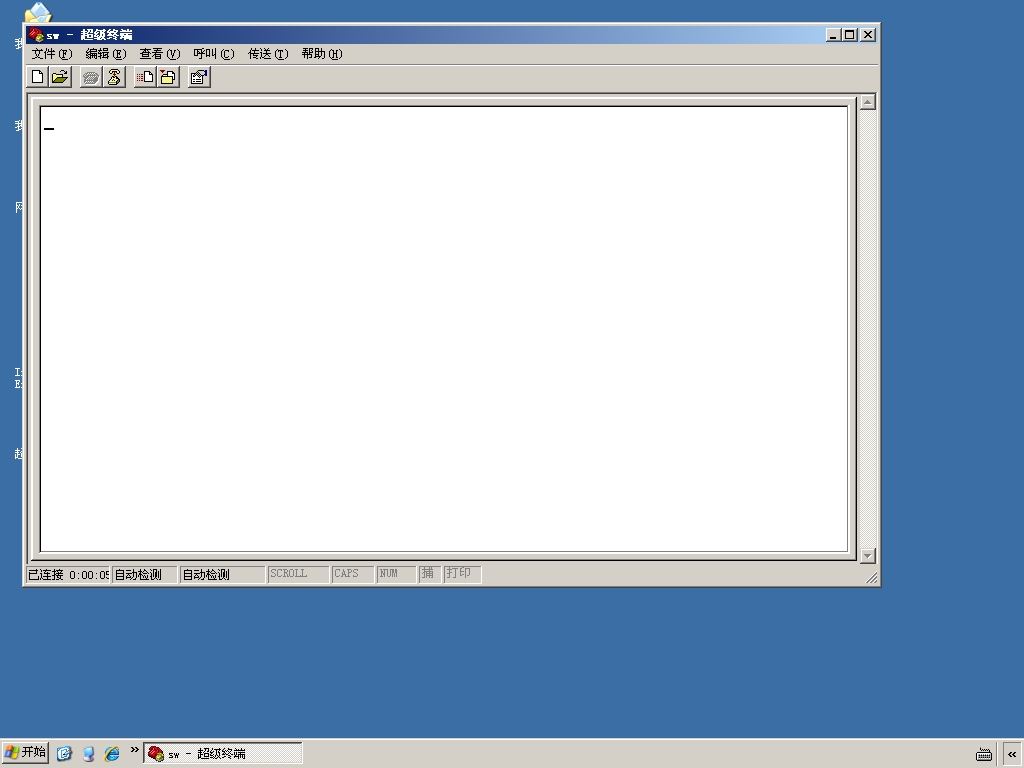Screen dimensions: 1024x768
Task: Click the first quick launch icon beside Start
Action: 64,754
